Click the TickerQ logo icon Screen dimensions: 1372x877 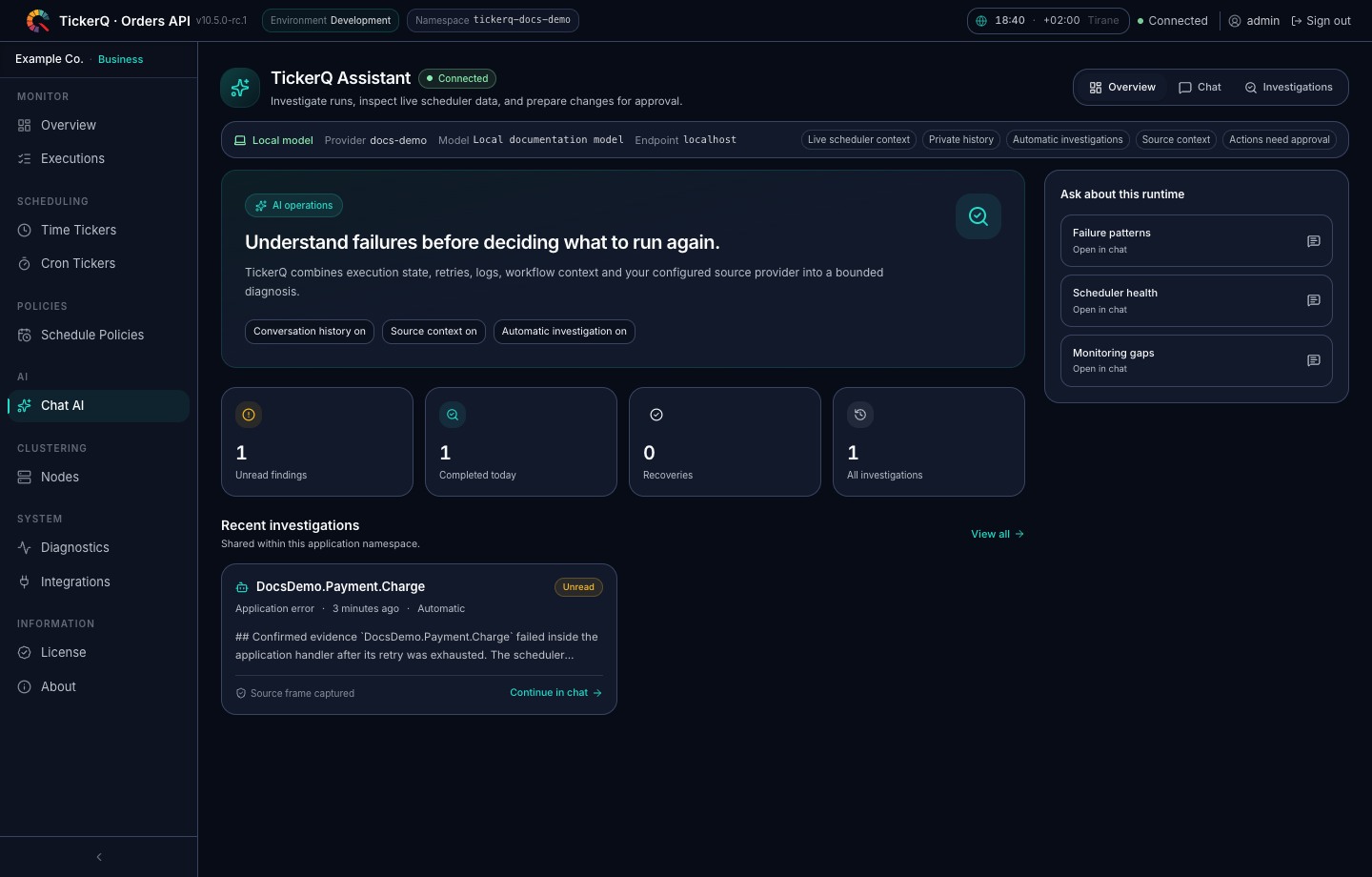(38, 20)
